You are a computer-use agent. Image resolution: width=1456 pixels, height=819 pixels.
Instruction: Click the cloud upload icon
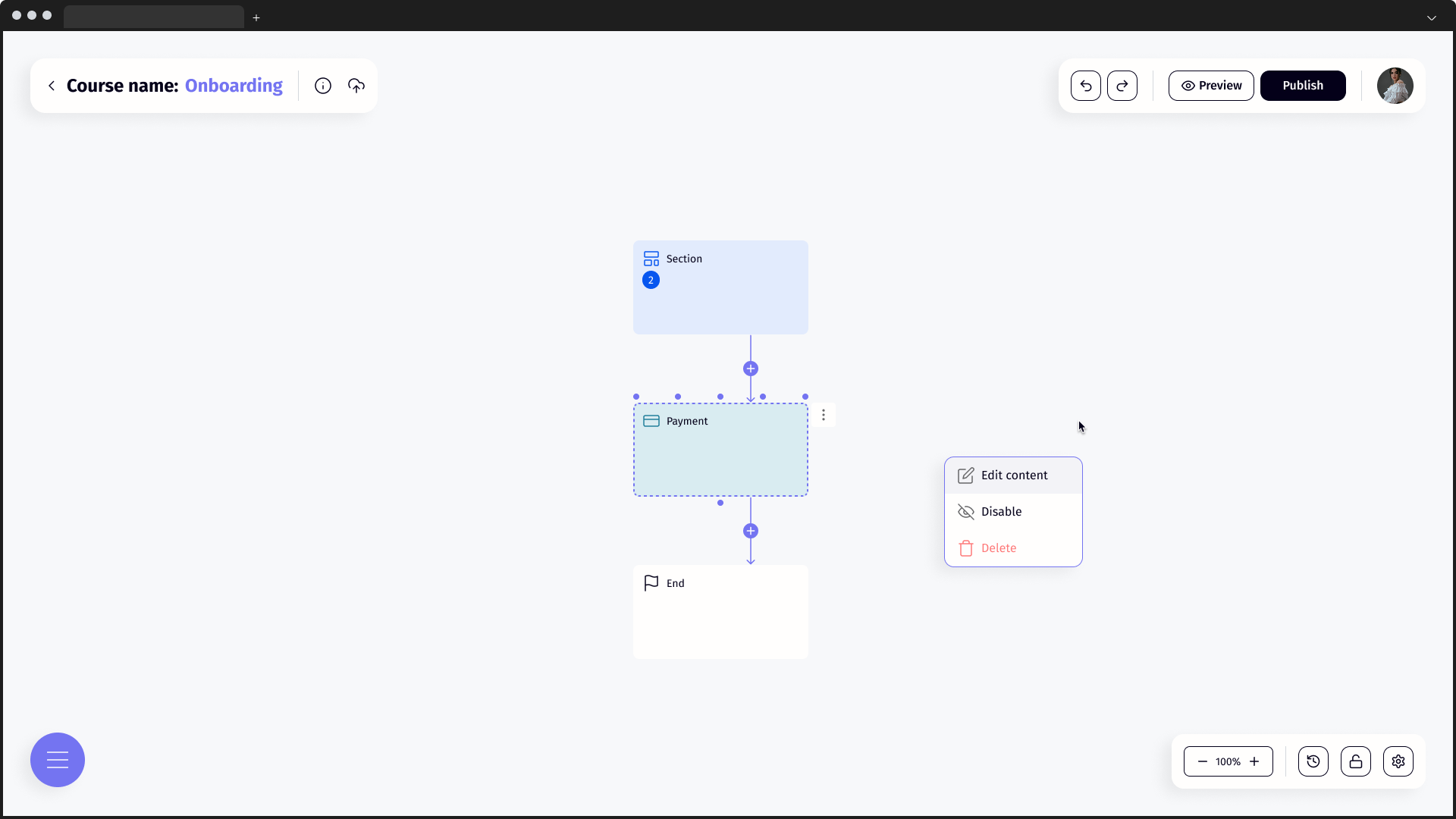pos(356,86)
